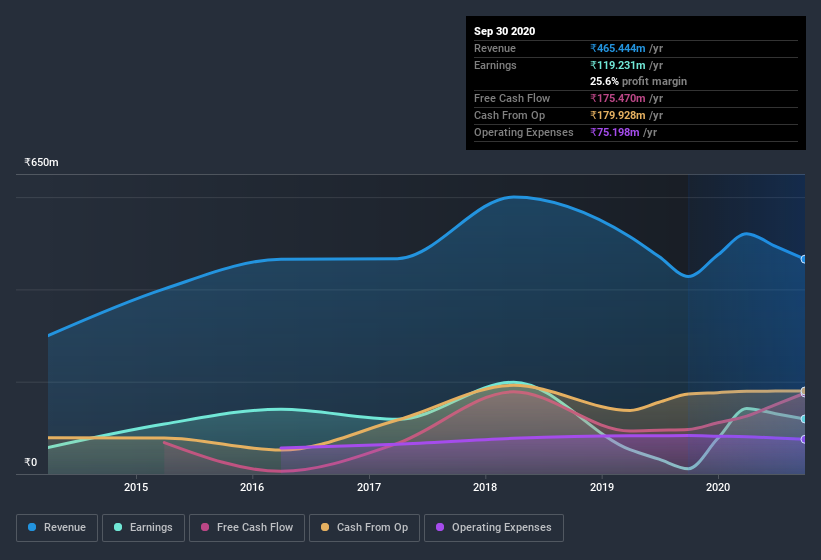Click the ₹465.444m revenue value in tooltip
Image resolution: width=821 pixels, height=560 pixels.
point(618,48)
